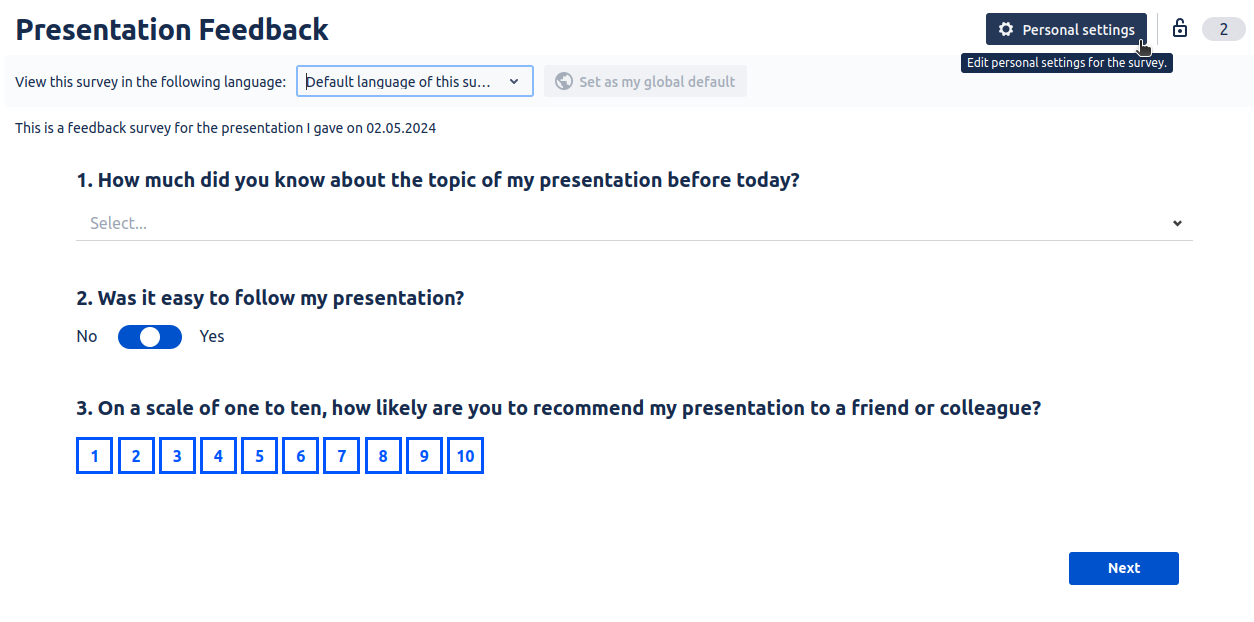Image resolution: width=1254 pixels, height=622 pixels.
Task: Click the Next button
Action: [1123, 568]
